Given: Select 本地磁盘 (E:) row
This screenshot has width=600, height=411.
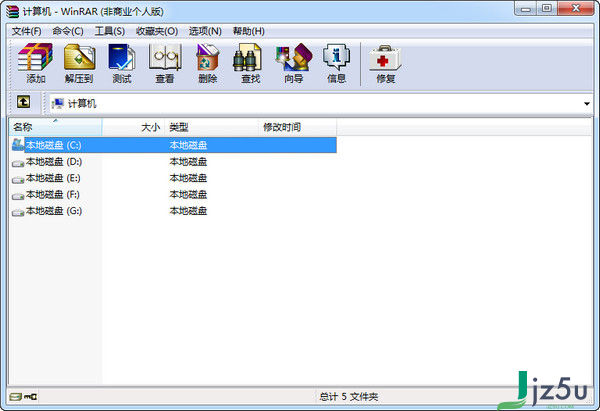Looking at the screenshot, I should (x=173, y=178).
